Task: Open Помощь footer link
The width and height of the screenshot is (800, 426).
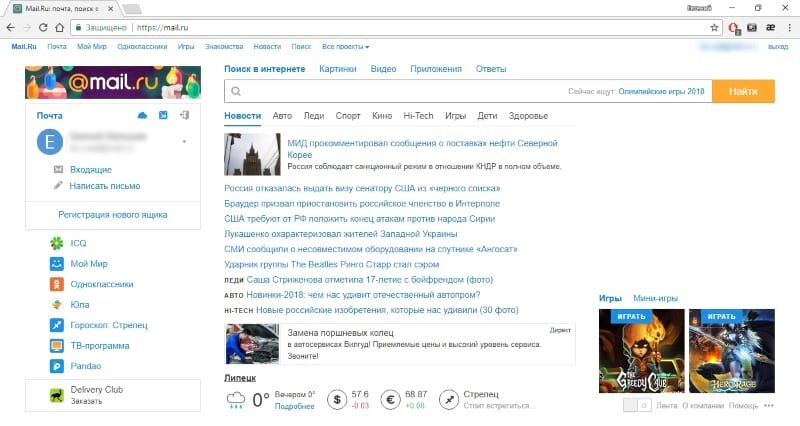Action: (x=743, y=406)
